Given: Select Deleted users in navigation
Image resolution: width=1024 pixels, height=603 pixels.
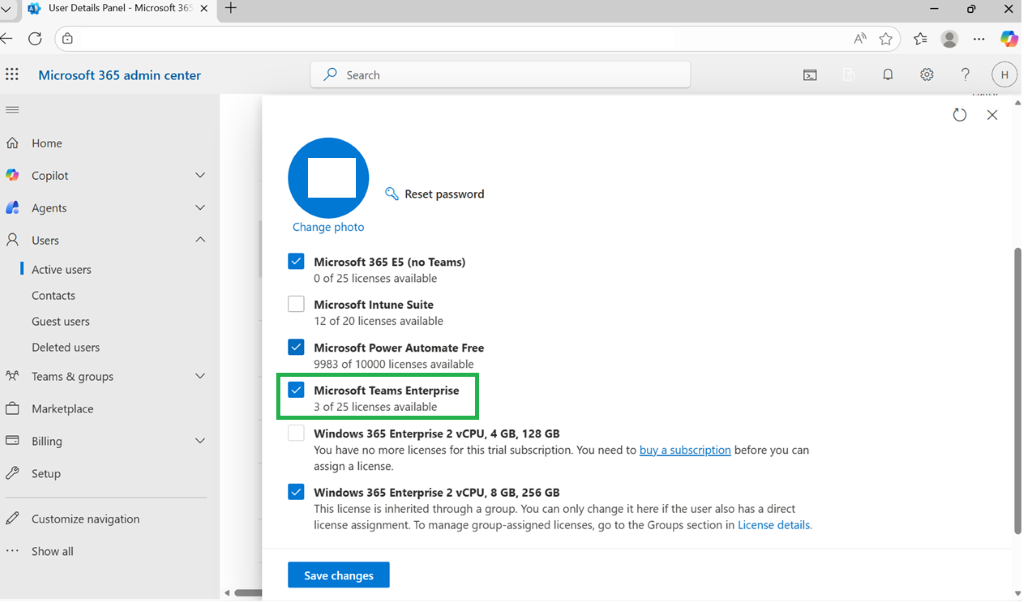Looking at the screenshot, I should 66,348.
